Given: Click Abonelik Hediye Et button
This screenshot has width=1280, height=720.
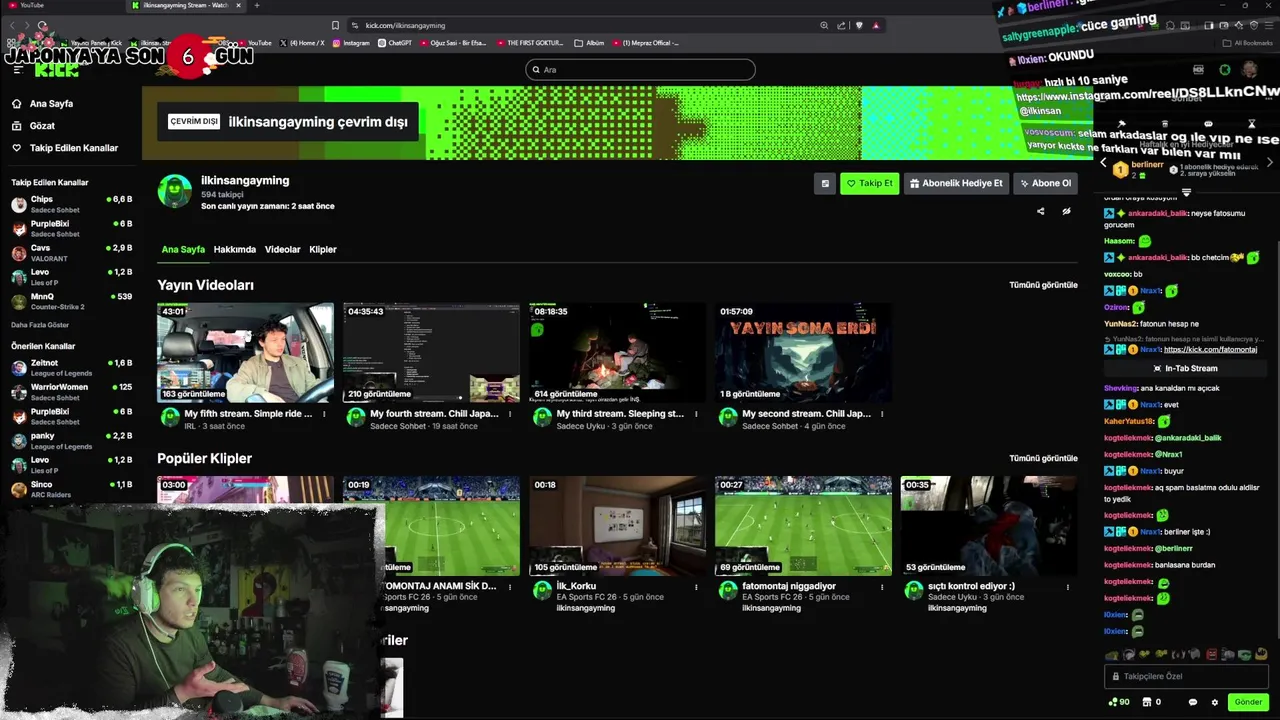Looking at the screenshot, I should [x=956, y=183].
